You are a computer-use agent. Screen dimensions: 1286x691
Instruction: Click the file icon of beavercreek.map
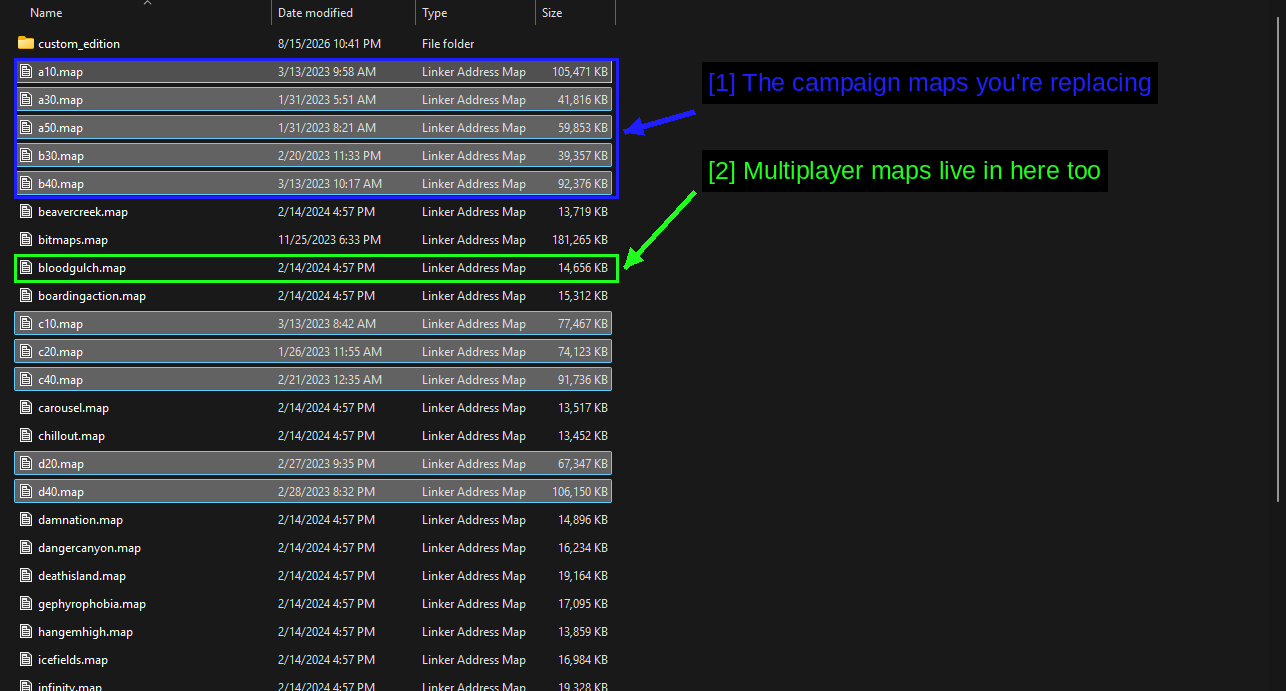coord(27,212)
